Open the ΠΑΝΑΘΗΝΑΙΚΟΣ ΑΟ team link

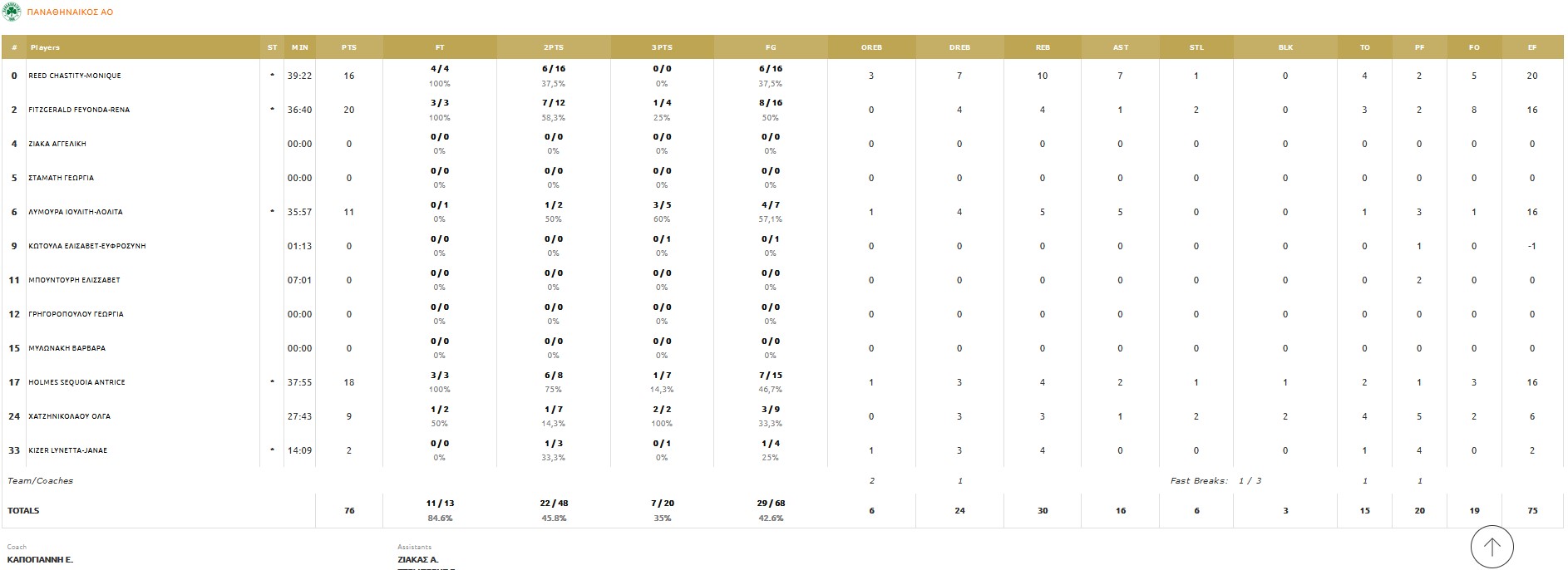[x=70, y=12]
